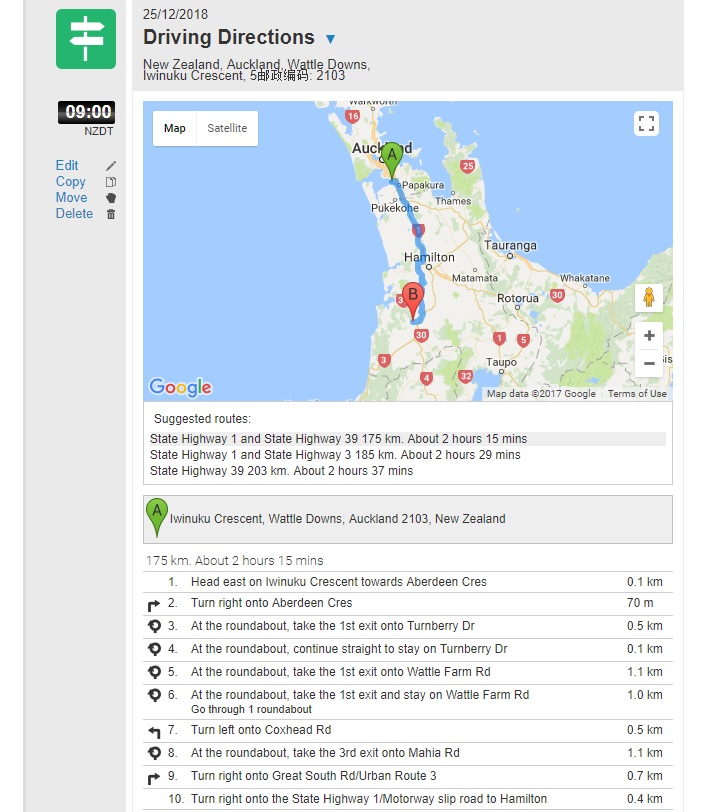Click the 175 km About 2 hours summary

[234, 561]
